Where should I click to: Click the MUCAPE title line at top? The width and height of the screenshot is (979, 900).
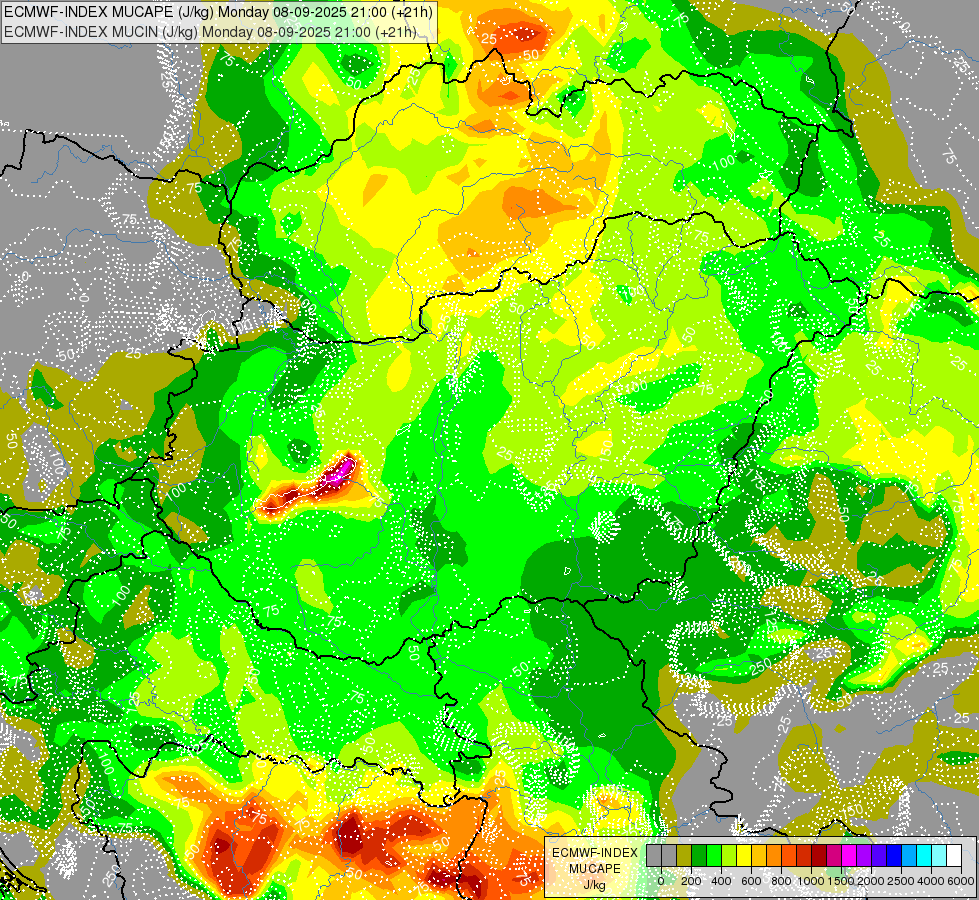219,11
